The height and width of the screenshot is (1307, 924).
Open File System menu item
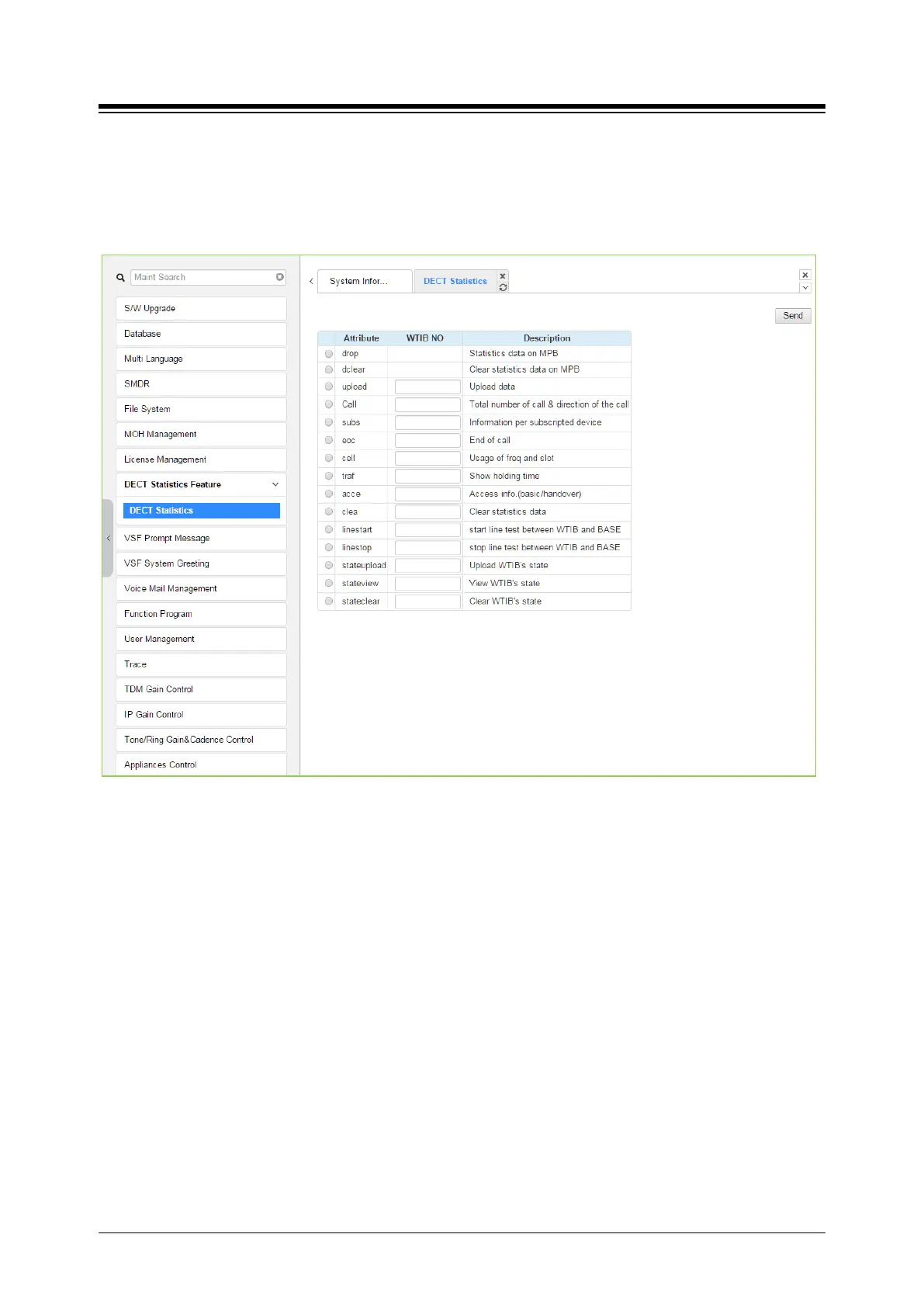201,409
